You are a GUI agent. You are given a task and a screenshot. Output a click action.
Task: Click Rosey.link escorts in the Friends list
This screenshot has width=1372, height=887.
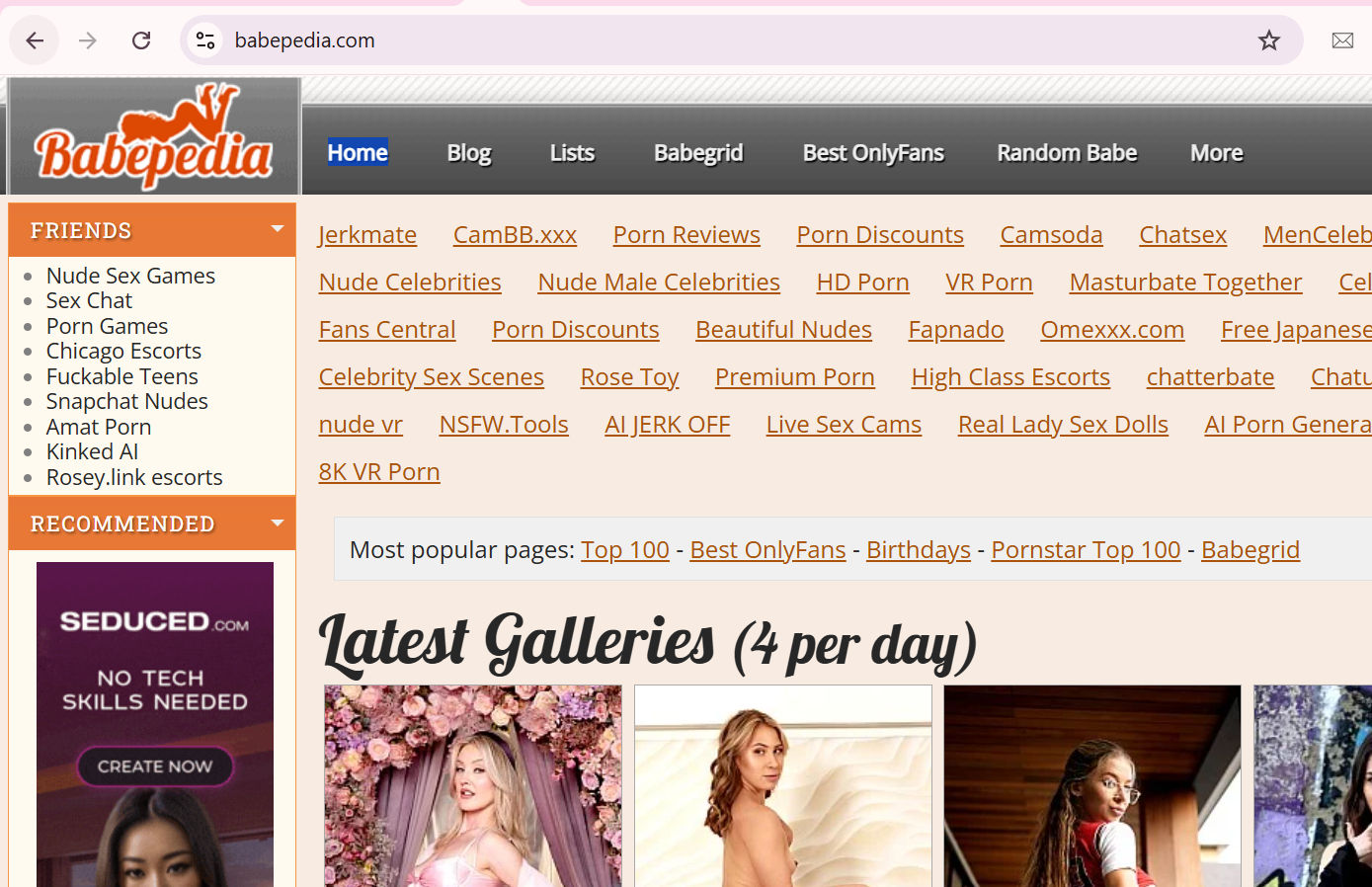point(134,477)
